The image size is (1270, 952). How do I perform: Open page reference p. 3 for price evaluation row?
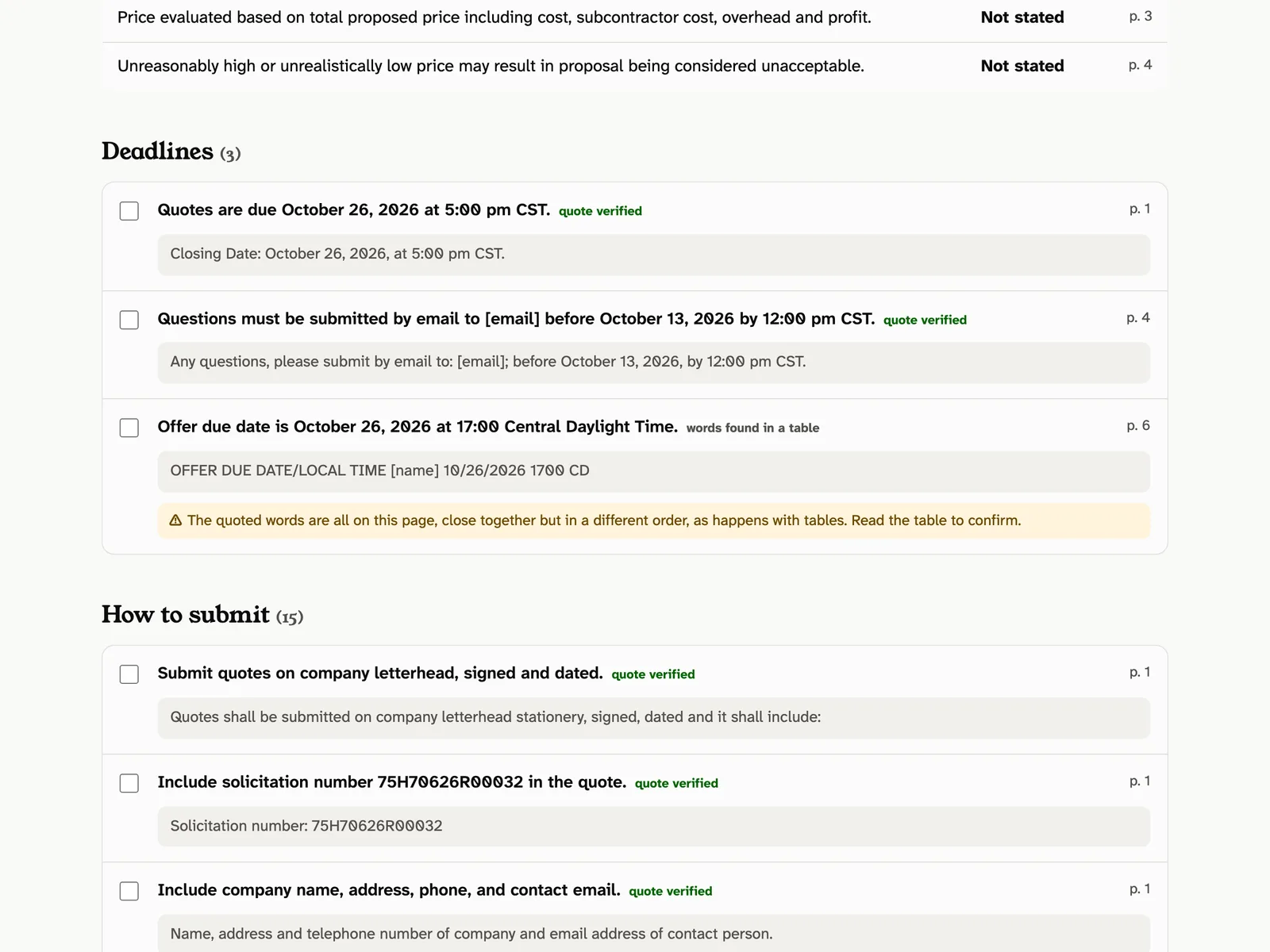[x=1141, y=16]
